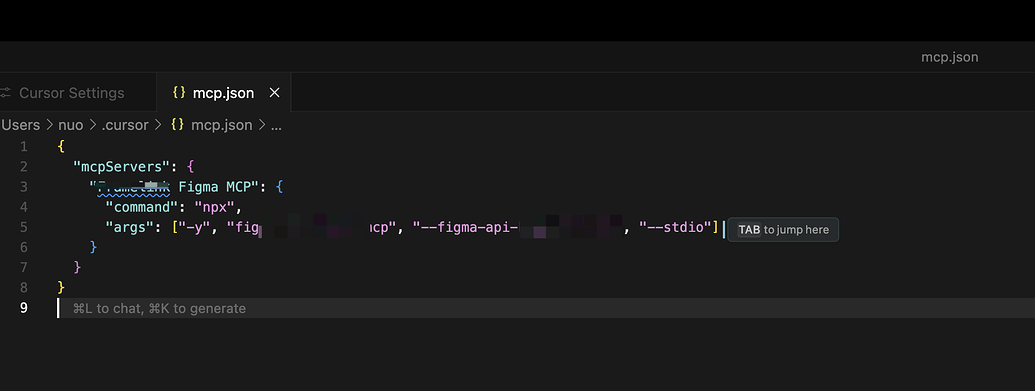The height and width of the screenshot is (391, 1035).
Task: Open the nuo breadcrumb folder
Action: [x=71, y=125]
